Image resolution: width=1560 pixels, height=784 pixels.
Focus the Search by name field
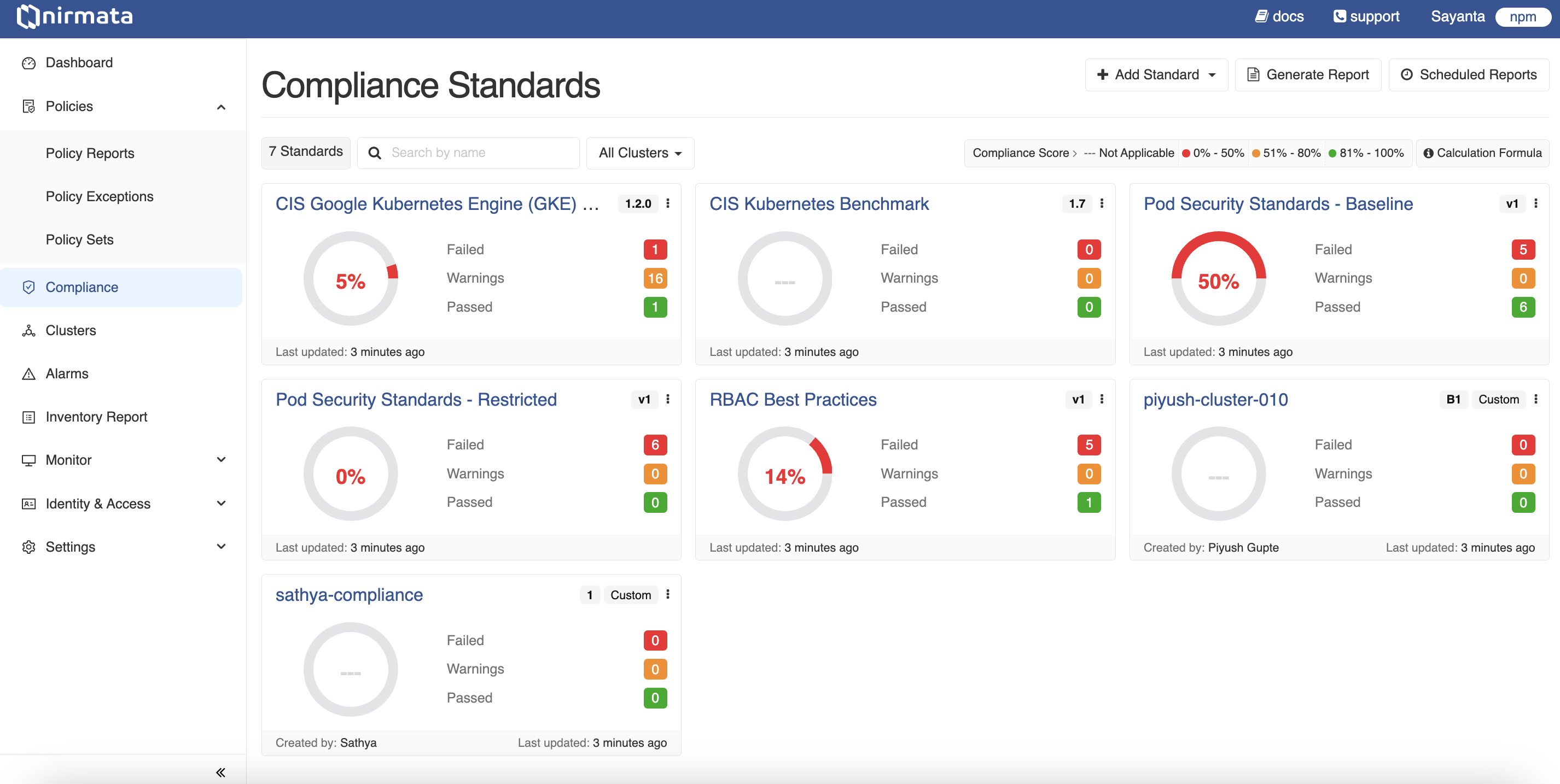(x=468, y=153)
